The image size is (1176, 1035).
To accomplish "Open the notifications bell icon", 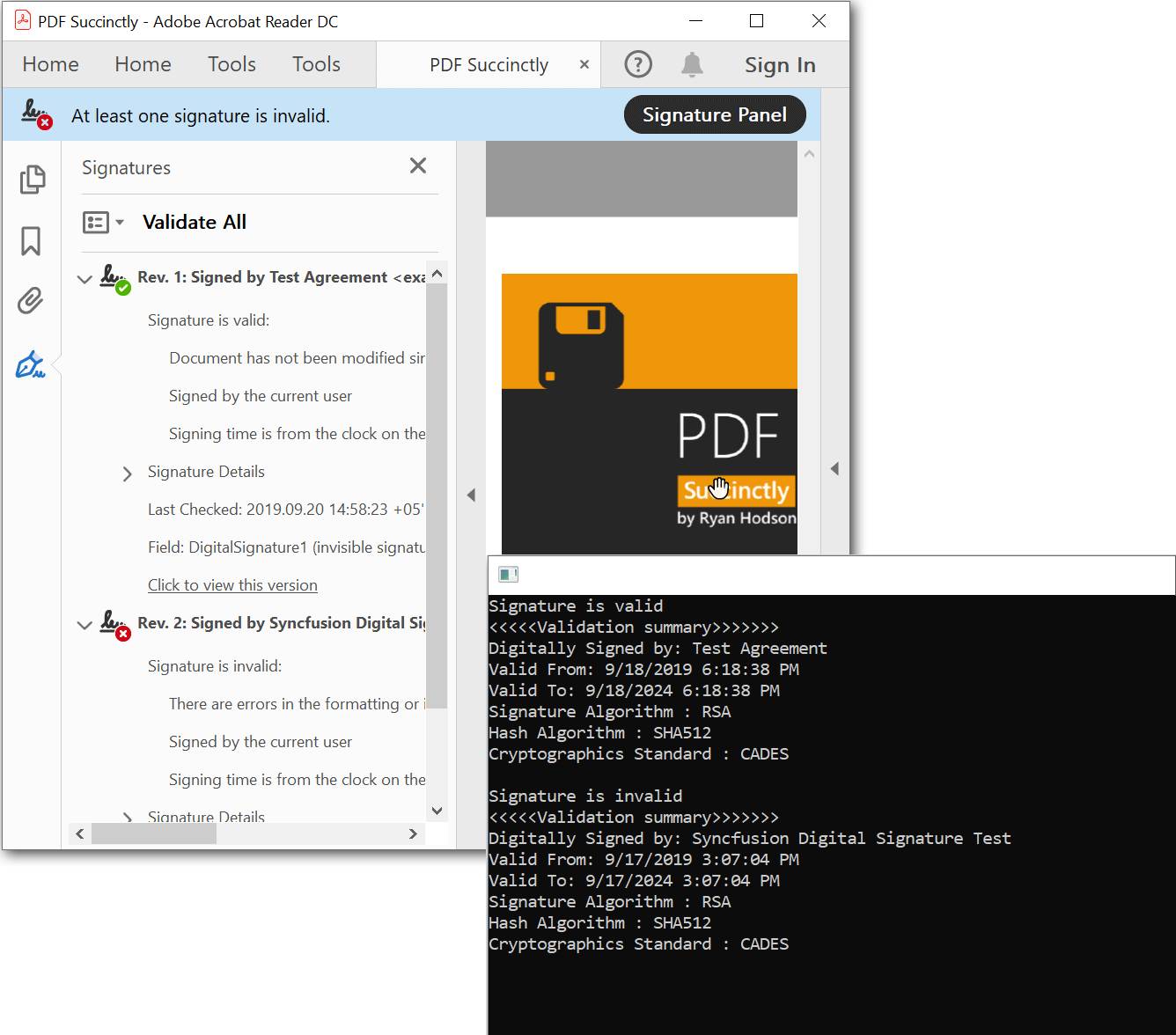I will click(692, 64).
